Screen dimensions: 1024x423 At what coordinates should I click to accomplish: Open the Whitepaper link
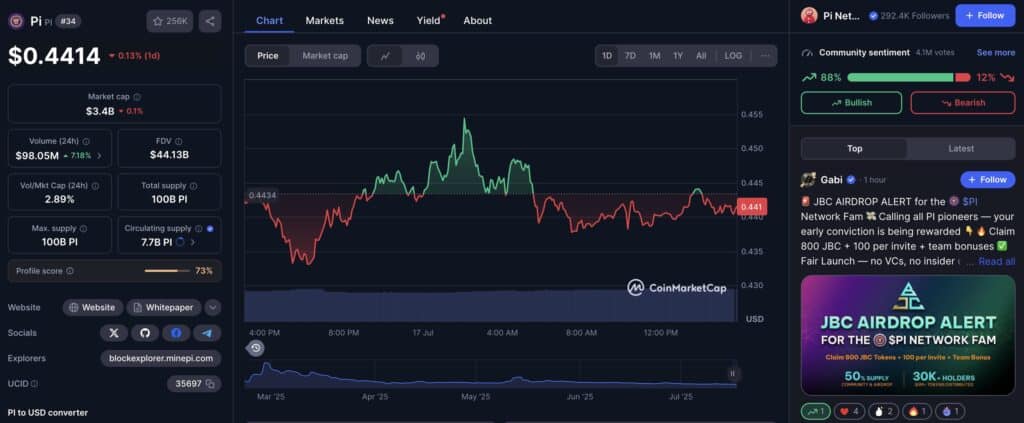click(x=164, y=307)
